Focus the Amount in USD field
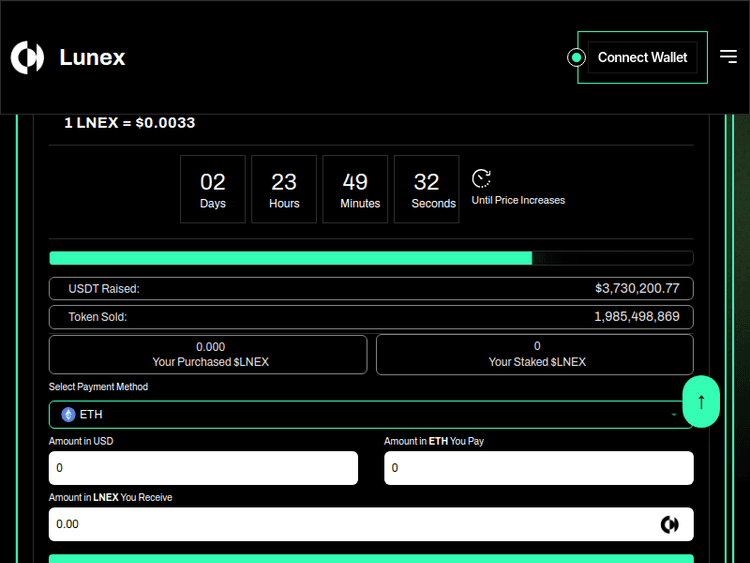Screen dimensions: 750x563 pyautogui.click(x=203, y=468)
